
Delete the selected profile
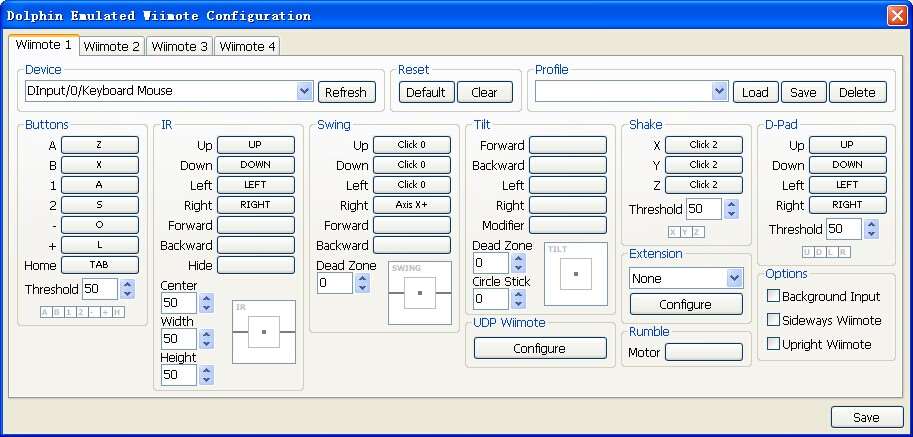pyautogui.click(x=857, y=92)
